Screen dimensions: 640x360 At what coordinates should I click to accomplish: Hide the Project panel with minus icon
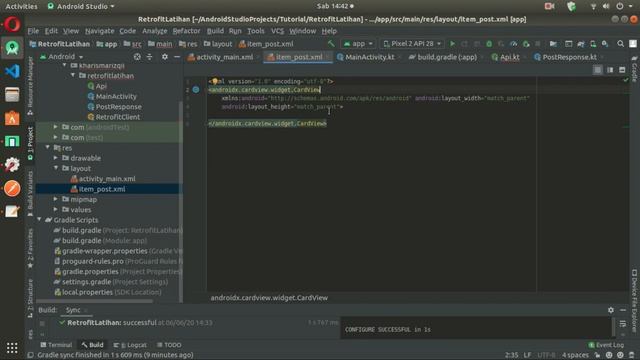(177, 57)
